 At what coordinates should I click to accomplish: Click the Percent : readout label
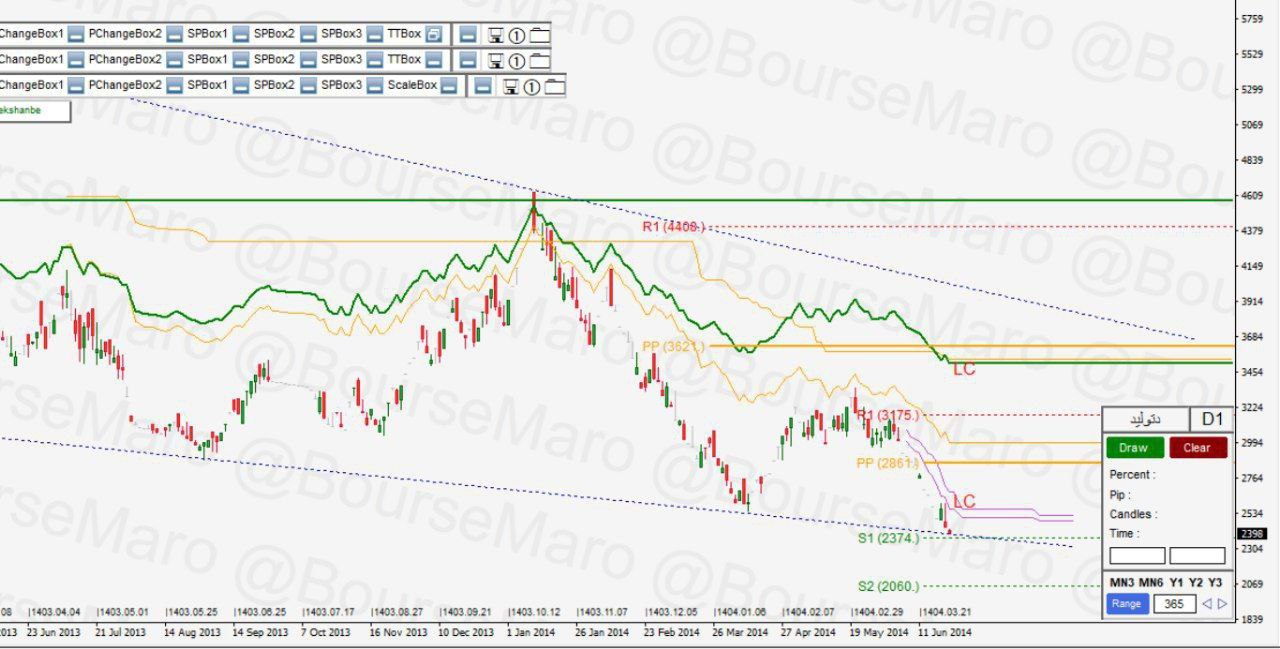pyautogui.click(x=1132, y=475)
